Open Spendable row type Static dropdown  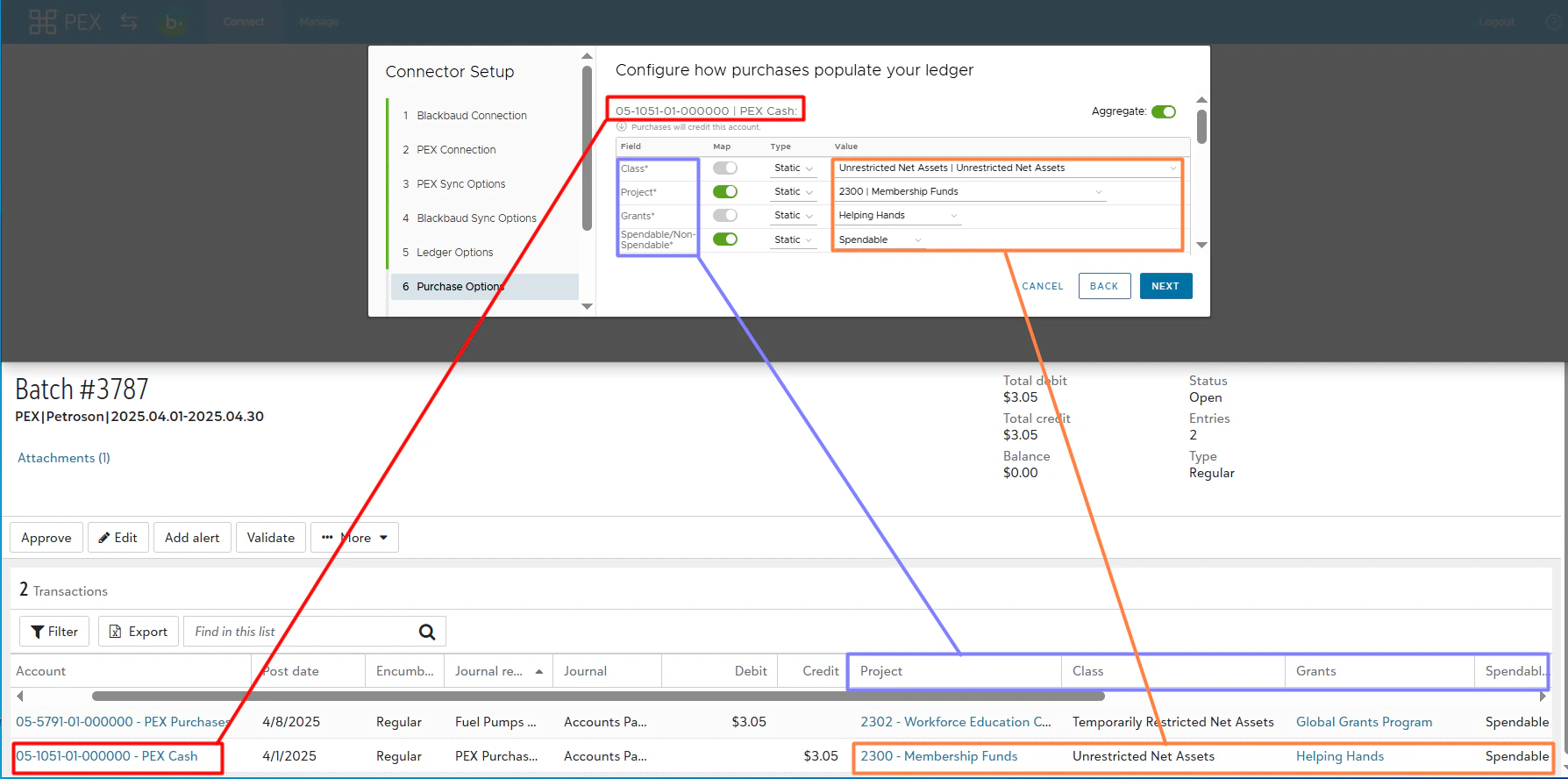(794, 239)
